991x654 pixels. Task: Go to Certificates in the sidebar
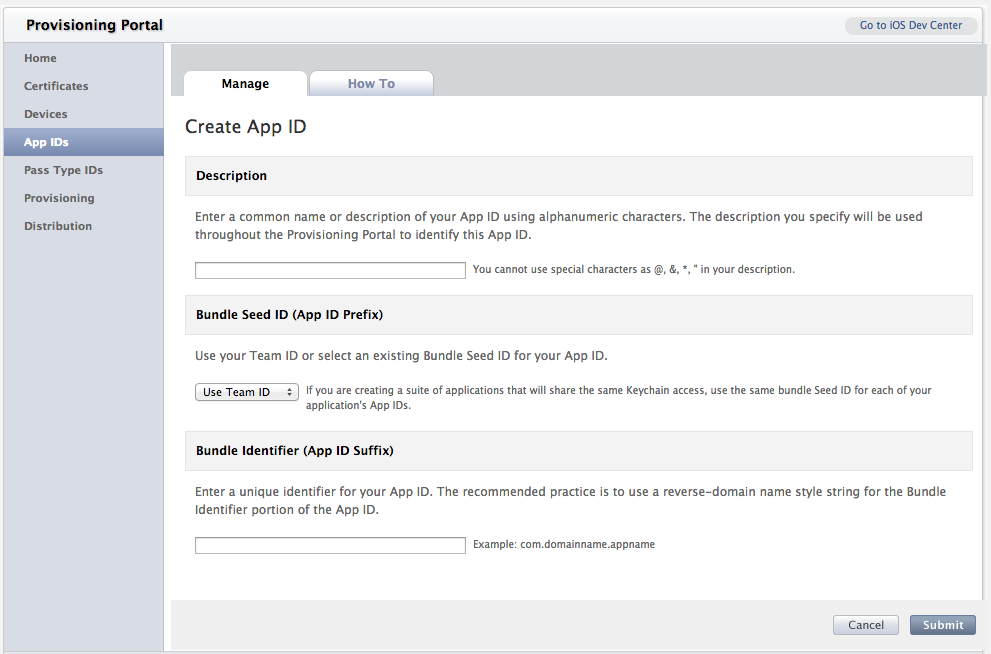coord(56,86)
